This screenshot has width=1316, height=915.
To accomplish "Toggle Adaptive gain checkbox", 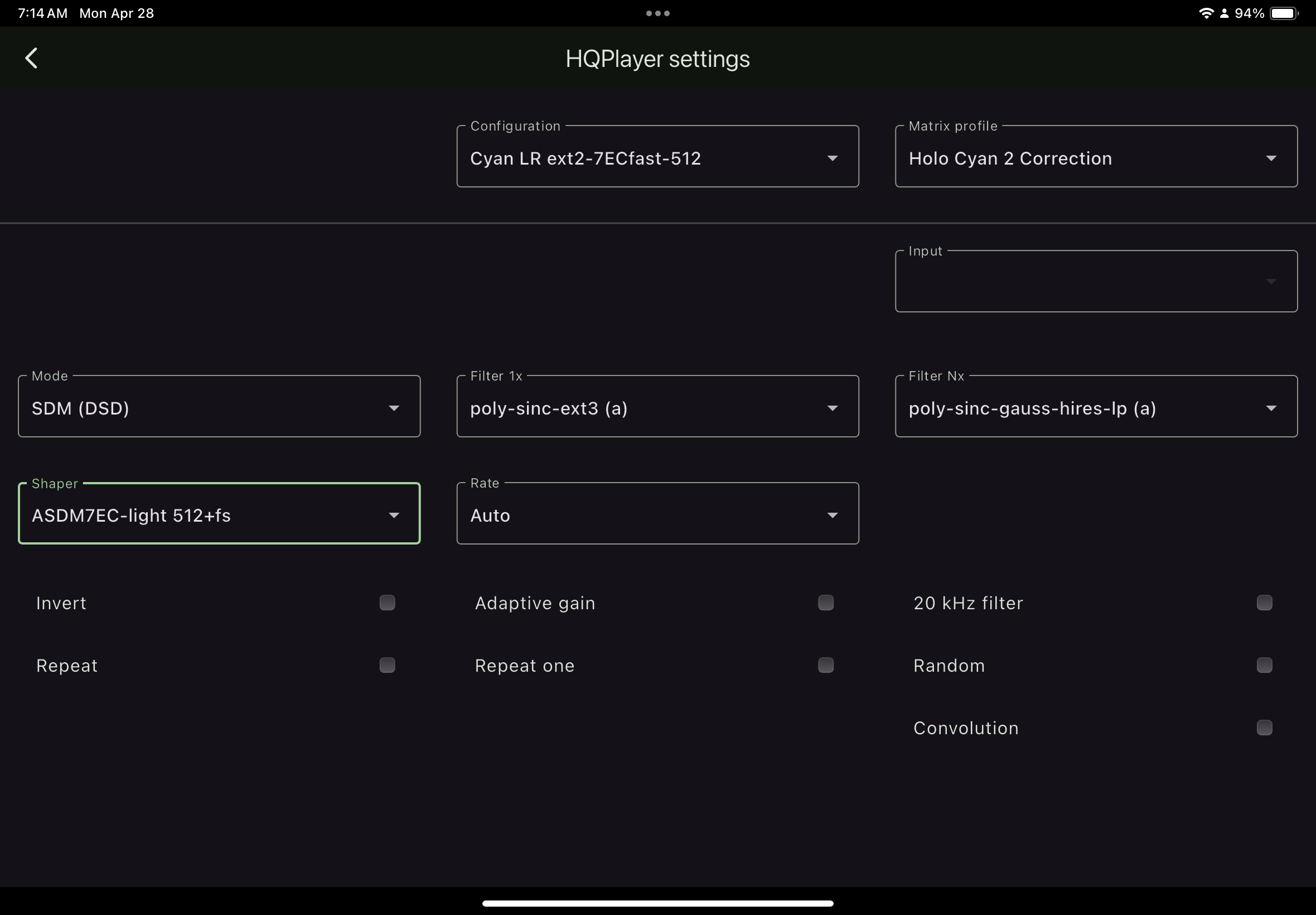I will tap(825, 603).
